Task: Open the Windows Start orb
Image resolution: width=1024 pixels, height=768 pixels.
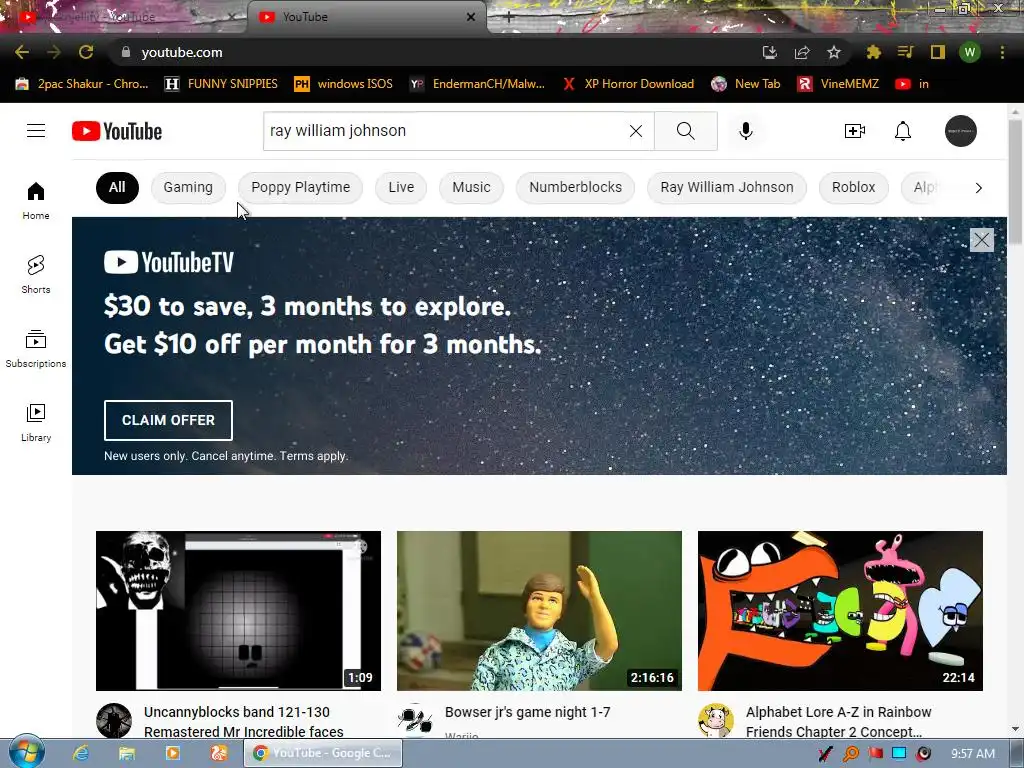Action: [x=26, y=752]
